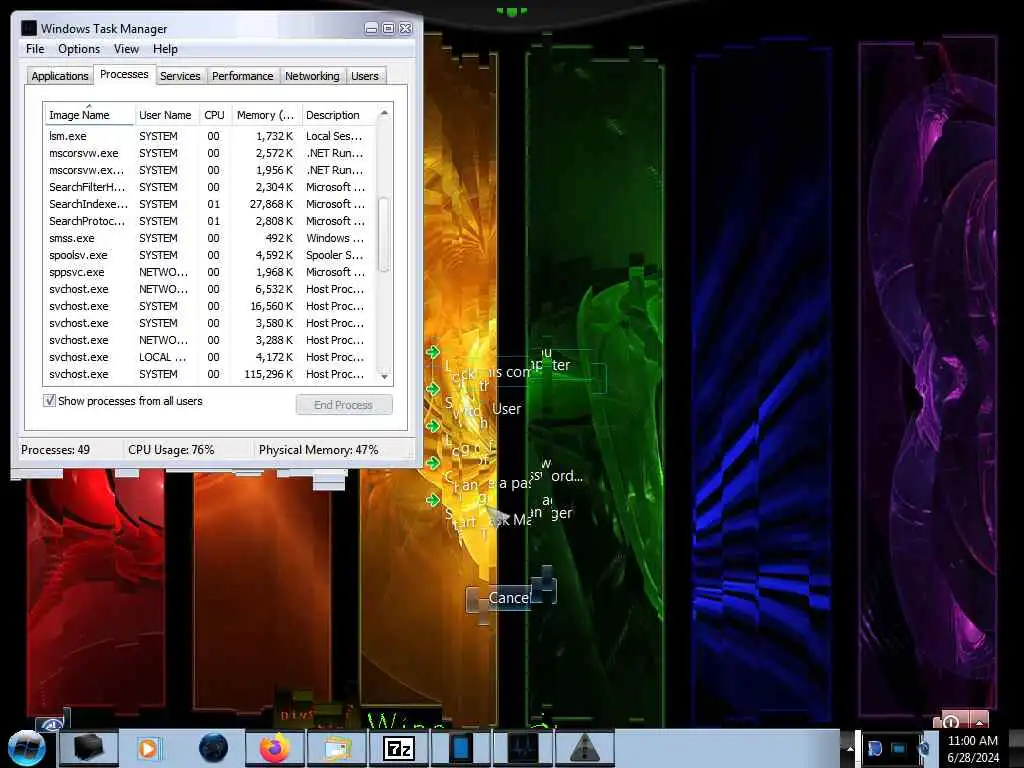Open the Help menu
This screenshot has height=768, width=1024.
coord(165,49)
